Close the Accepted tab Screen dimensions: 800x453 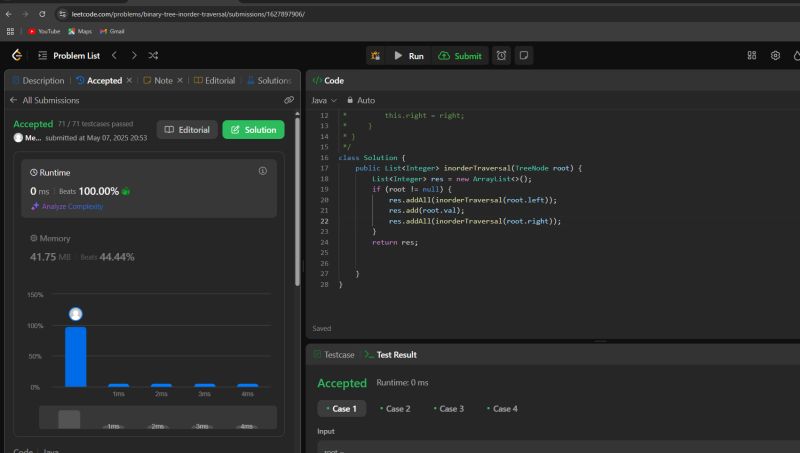coord(129,80)
